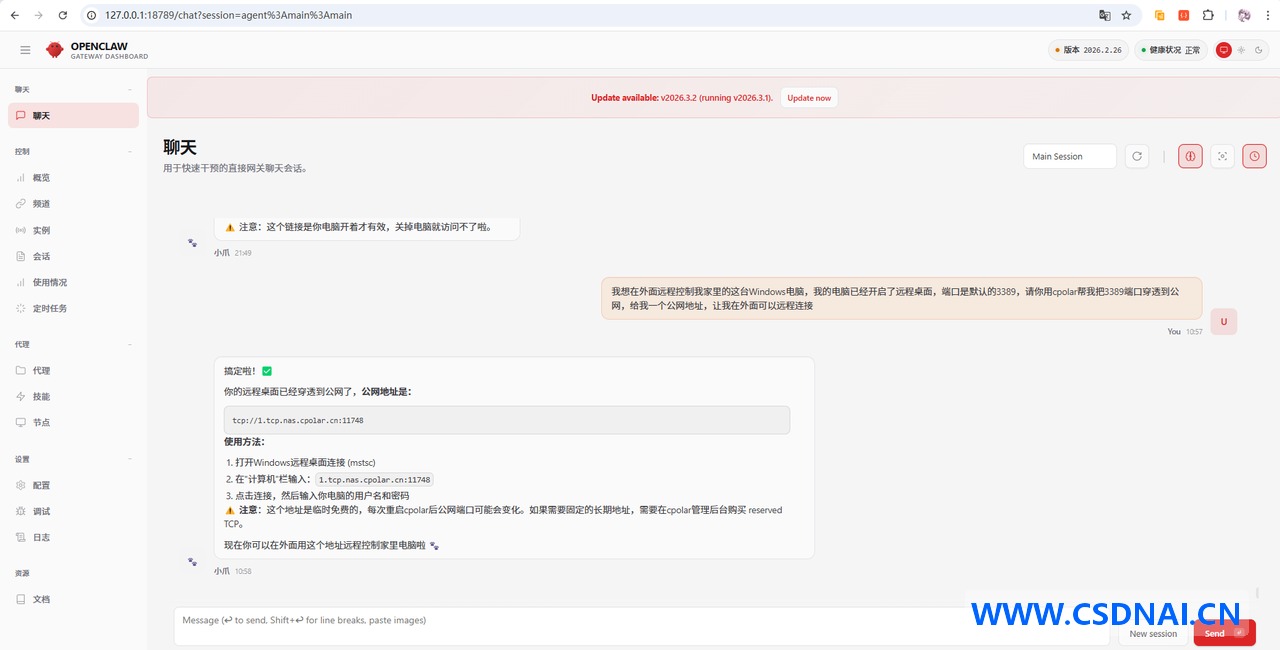Open 节点 nodes in sidebar

[73, 422]
